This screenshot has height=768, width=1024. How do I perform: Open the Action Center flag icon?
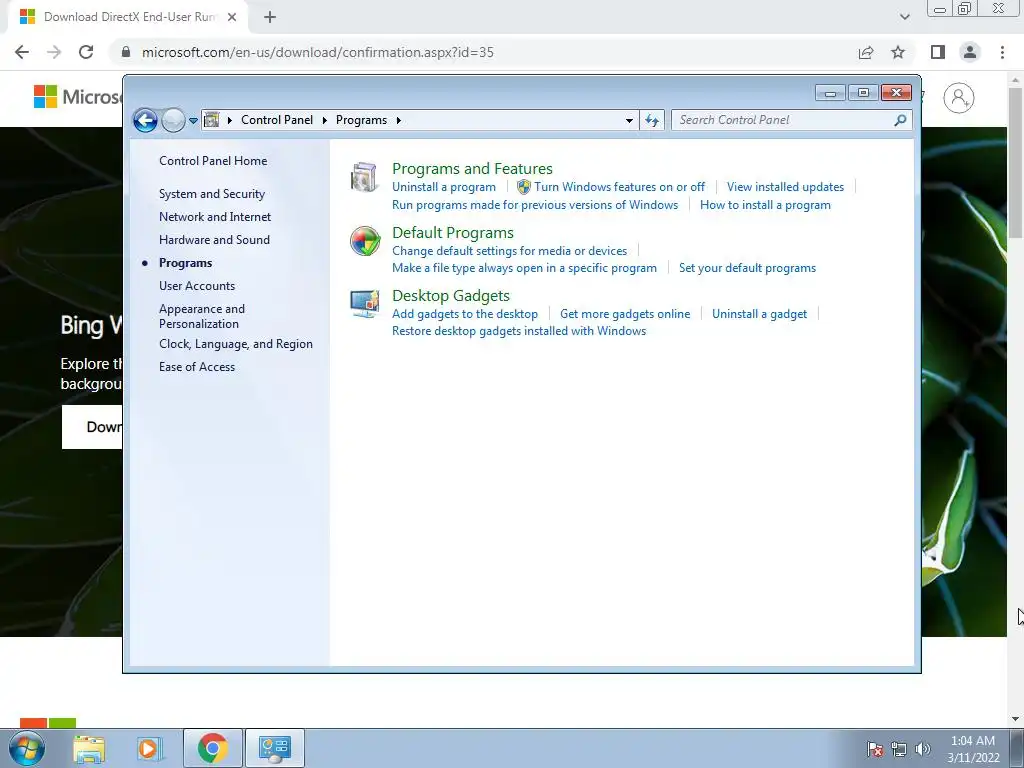[x=875, y=749]
